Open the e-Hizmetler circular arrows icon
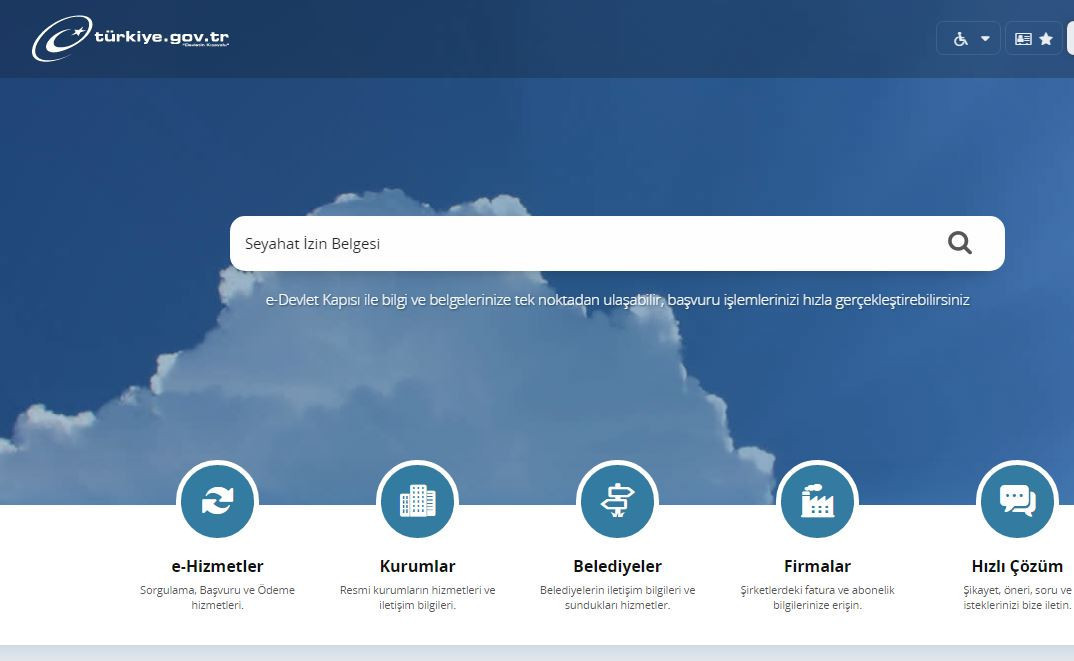This screenshot has width=1074, height=661. [217, 500]
